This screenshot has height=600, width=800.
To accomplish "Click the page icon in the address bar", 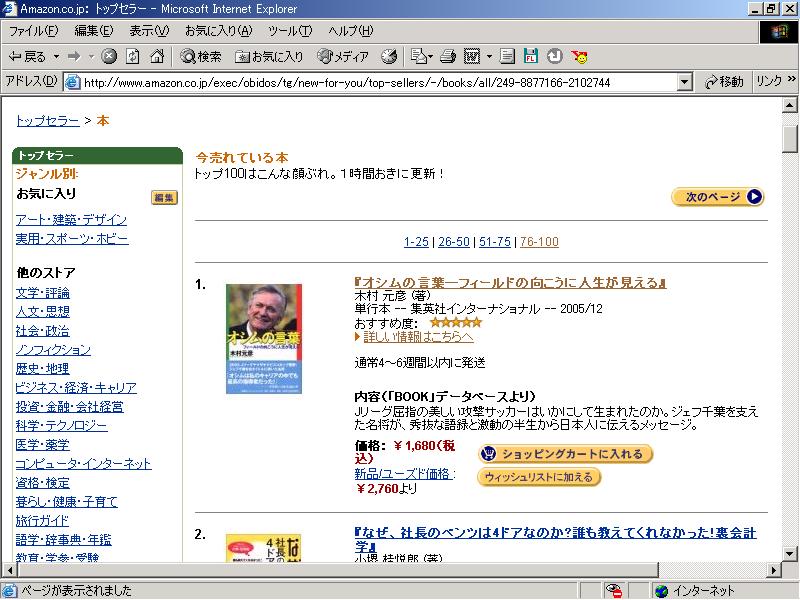I will coord(73,82).
